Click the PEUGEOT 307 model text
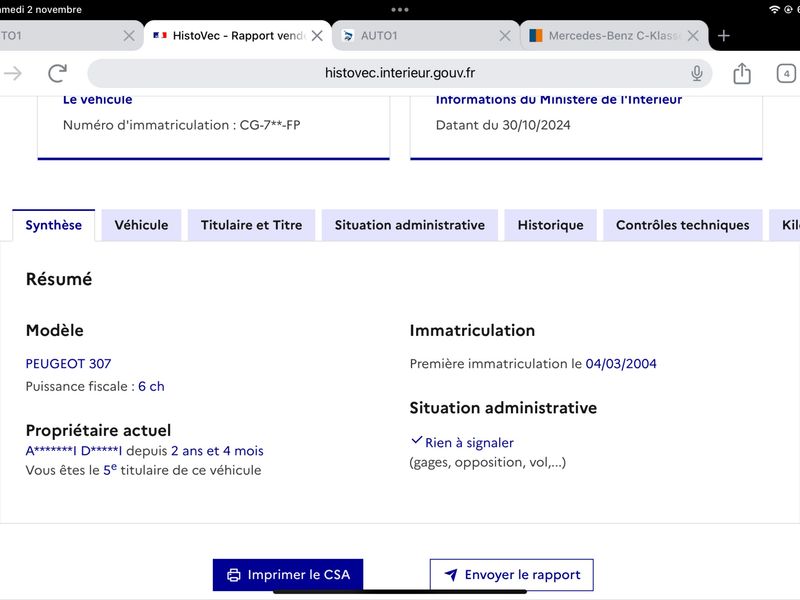This screenshot has height=600, width=800. (x=68, y=364)
